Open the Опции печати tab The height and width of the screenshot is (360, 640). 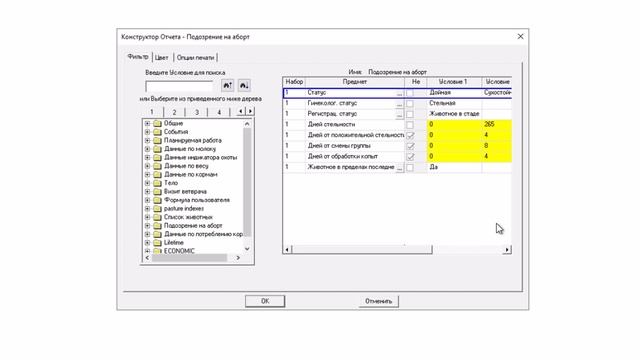coord(196,58)
